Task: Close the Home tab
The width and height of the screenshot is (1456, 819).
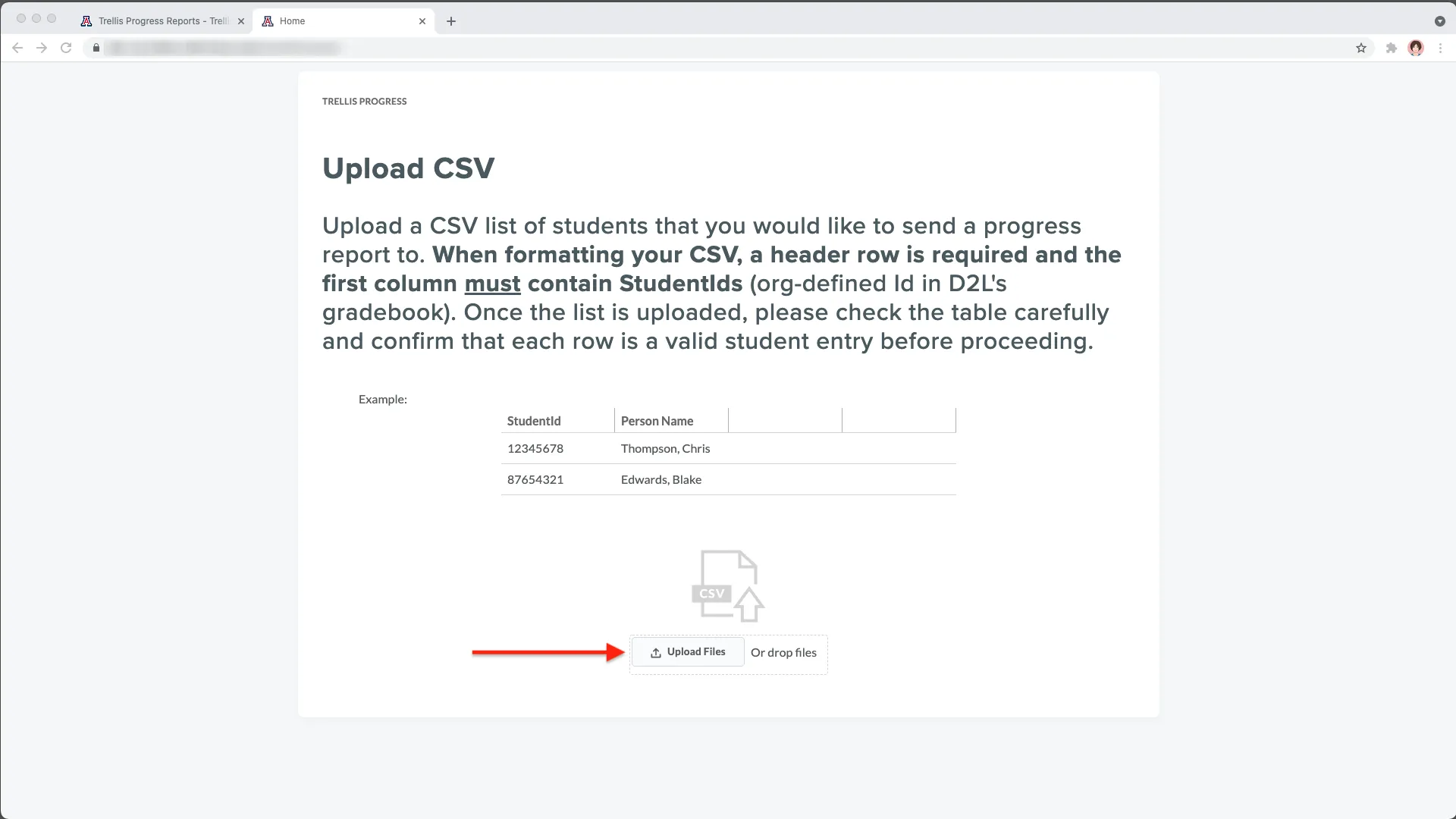Action: point(422,21)
